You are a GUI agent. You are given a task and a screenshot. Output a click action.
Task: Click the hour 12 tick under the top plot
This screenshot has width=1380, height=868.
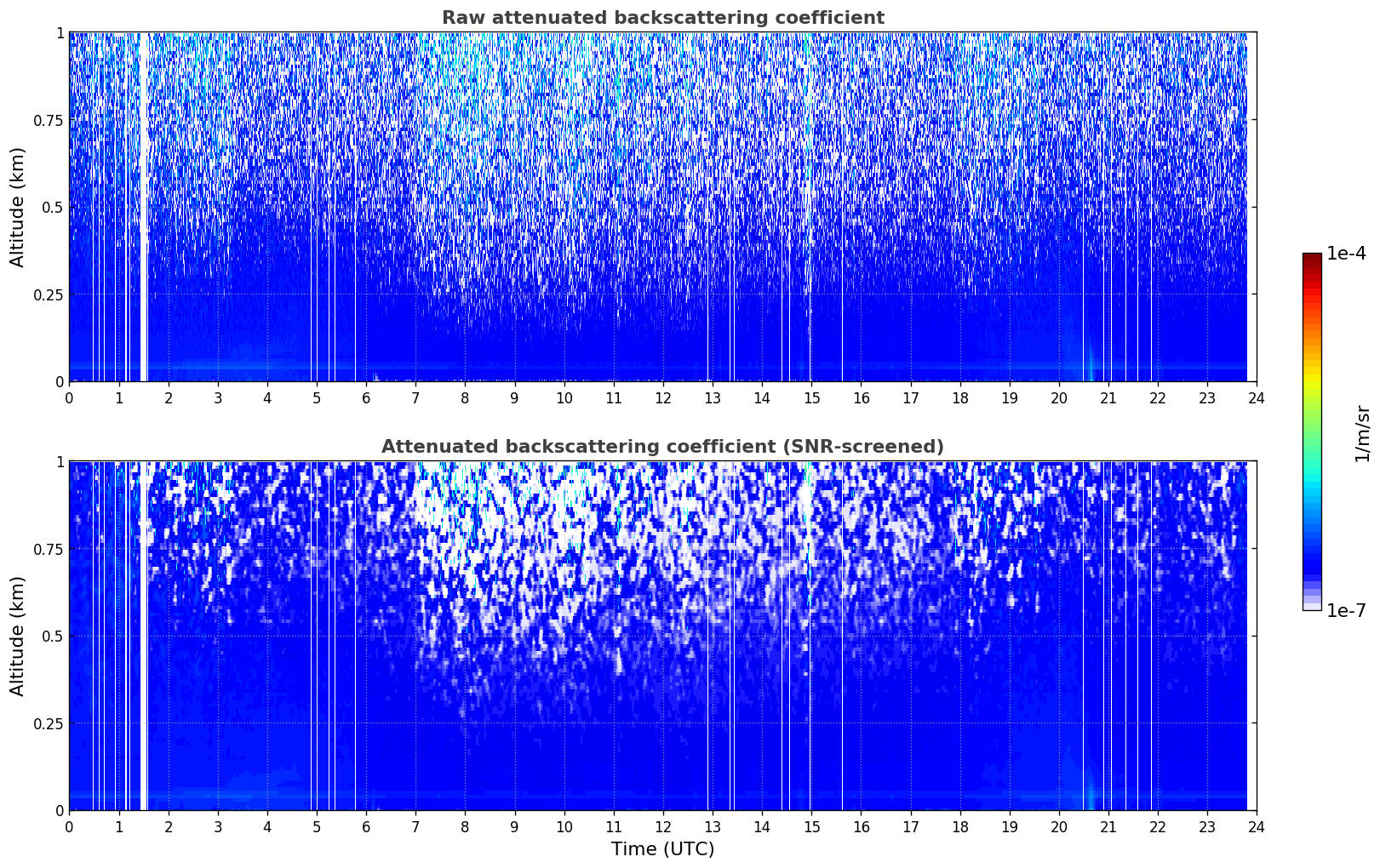663,397
